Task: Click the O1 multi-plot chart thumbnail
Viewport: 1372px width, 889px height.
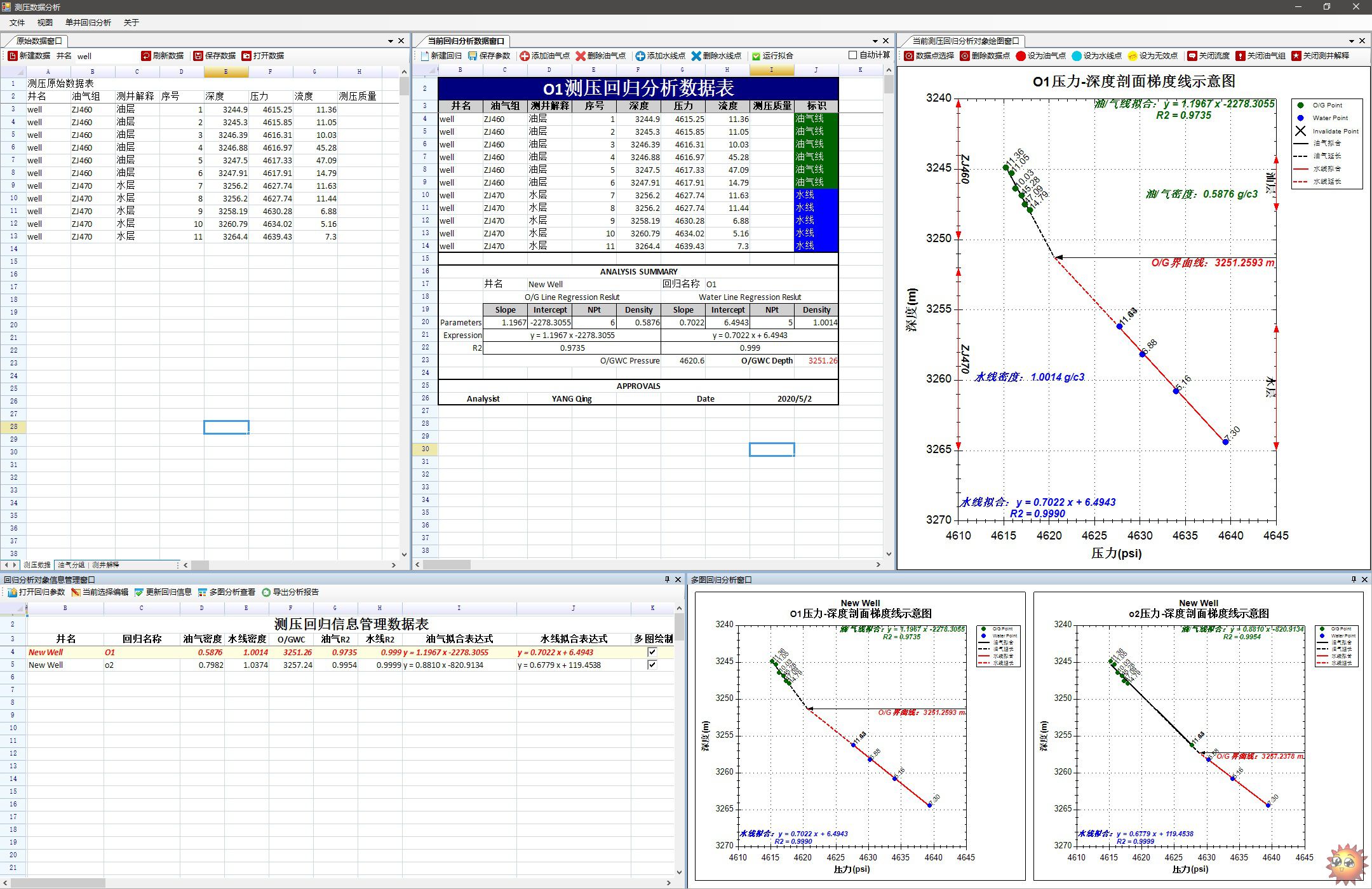Action: tap(860, 735)
